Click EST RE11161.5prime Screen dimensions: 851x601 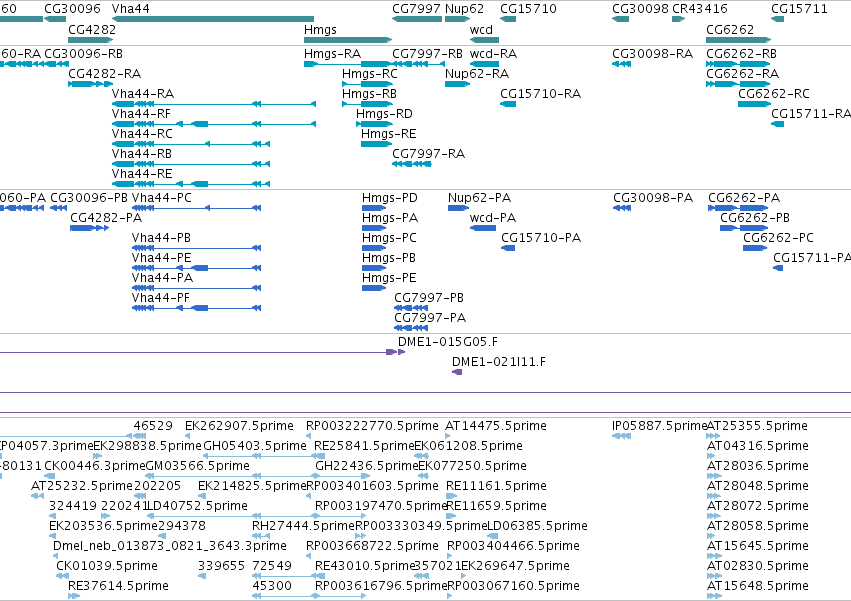[452, 496]
